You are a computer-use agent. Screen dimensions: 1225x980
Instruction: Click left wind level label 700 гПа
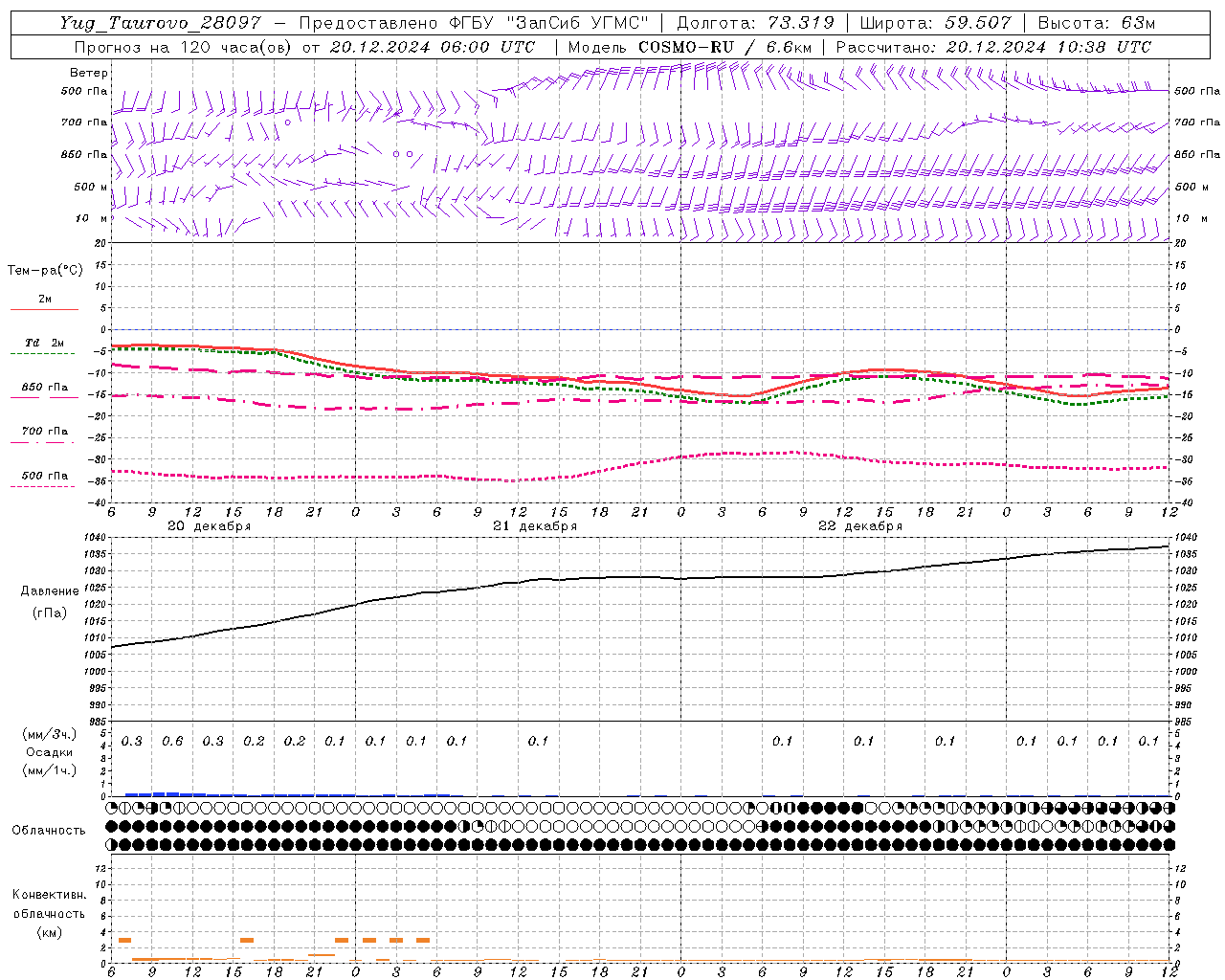[x=84, y=122]
